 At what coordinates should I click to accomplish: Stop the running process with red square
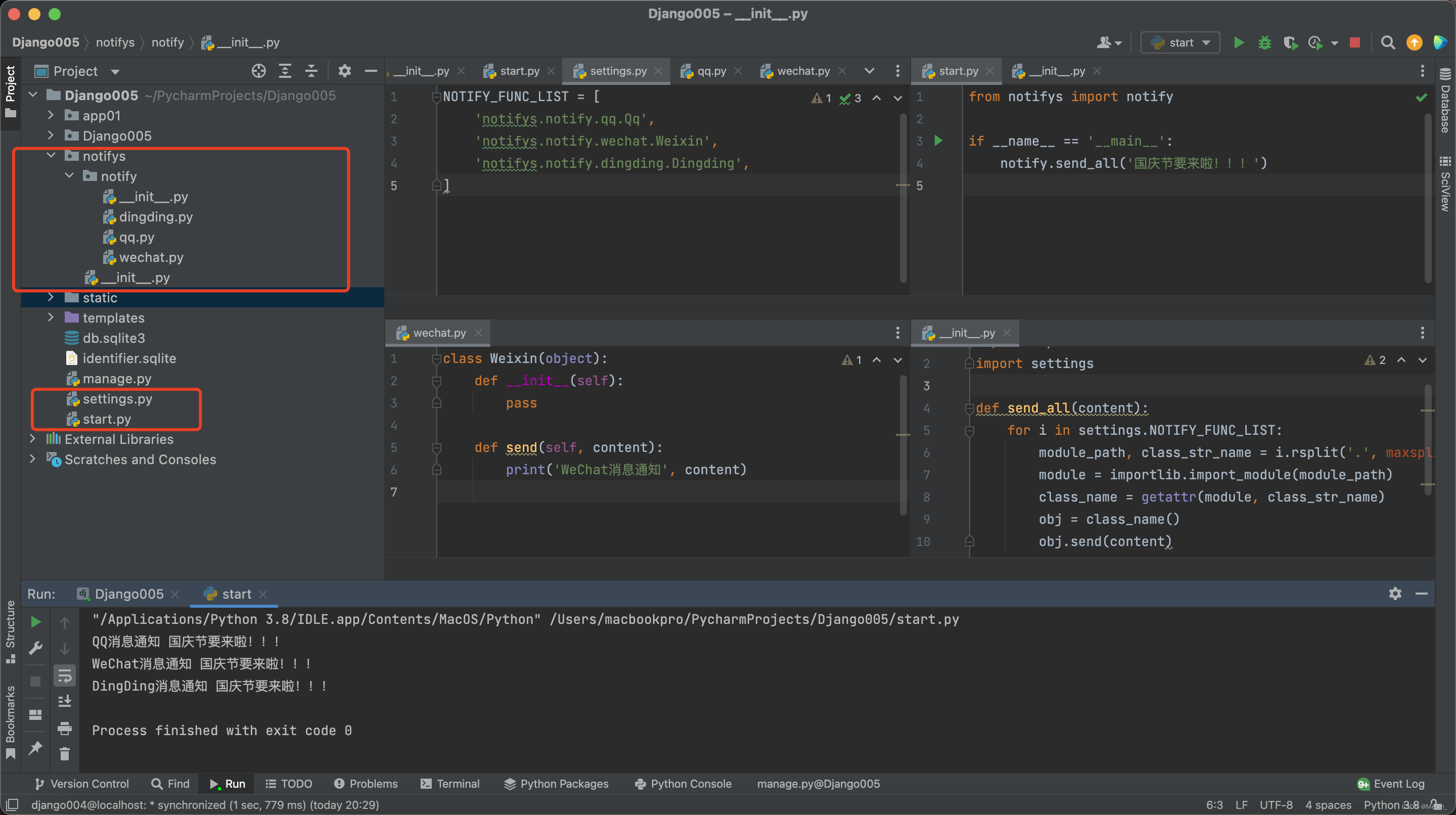[1354, 42]
